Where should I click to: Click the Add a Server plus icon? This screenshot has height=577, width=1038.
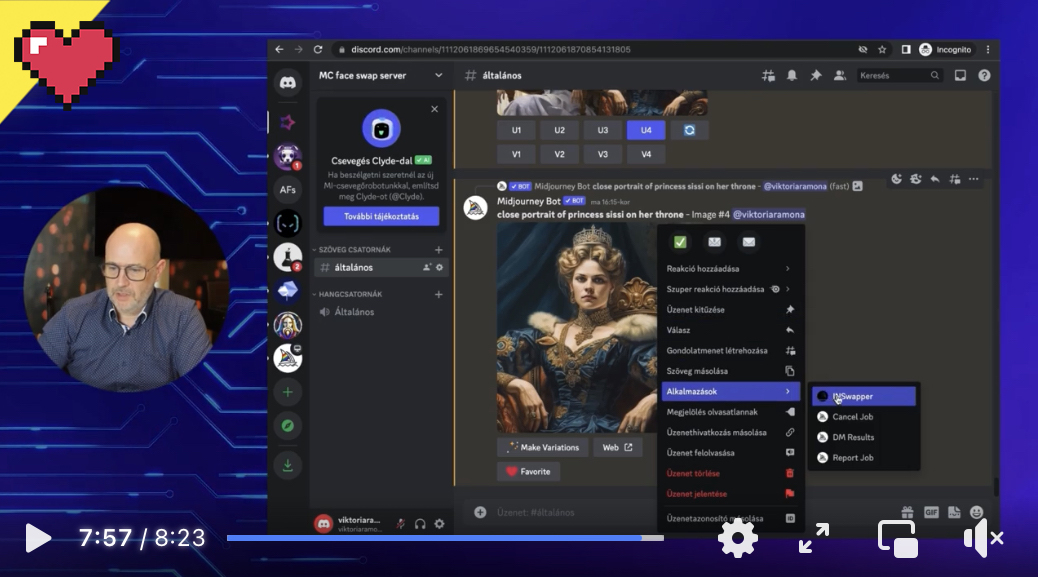(288, 393)
